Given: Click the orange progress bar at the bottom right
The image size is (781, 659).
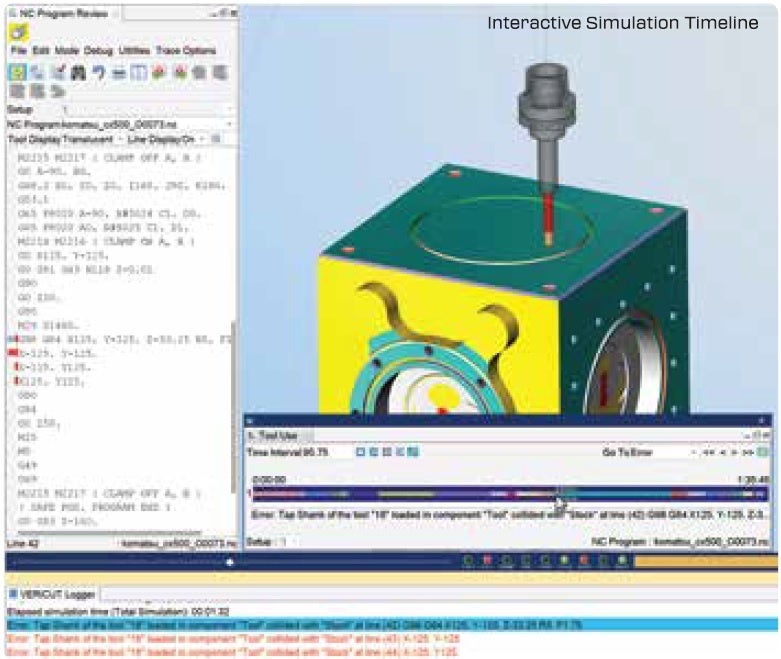Looking at the screenshot, I should point(705,561).
